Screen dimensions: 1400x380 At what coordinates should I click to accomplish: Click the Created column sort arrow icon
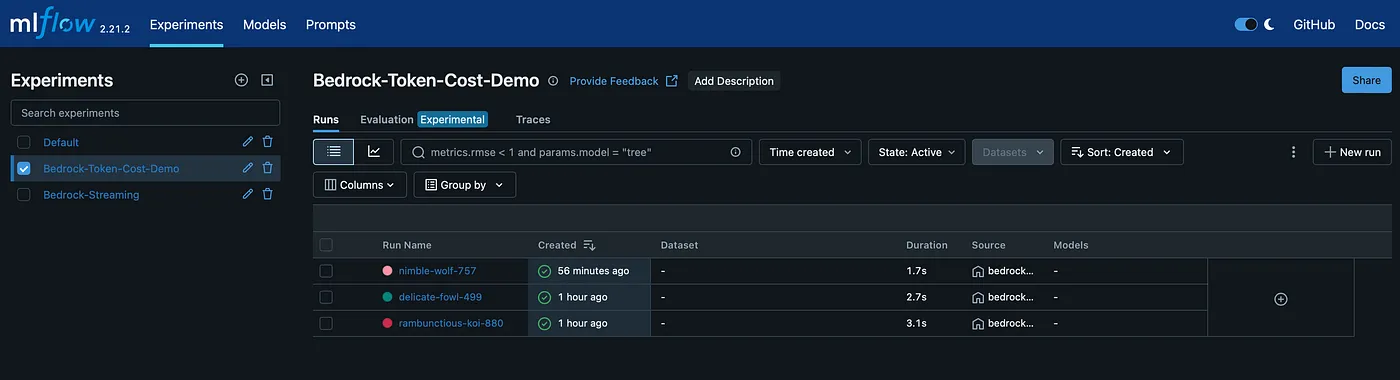pos(589,245)
